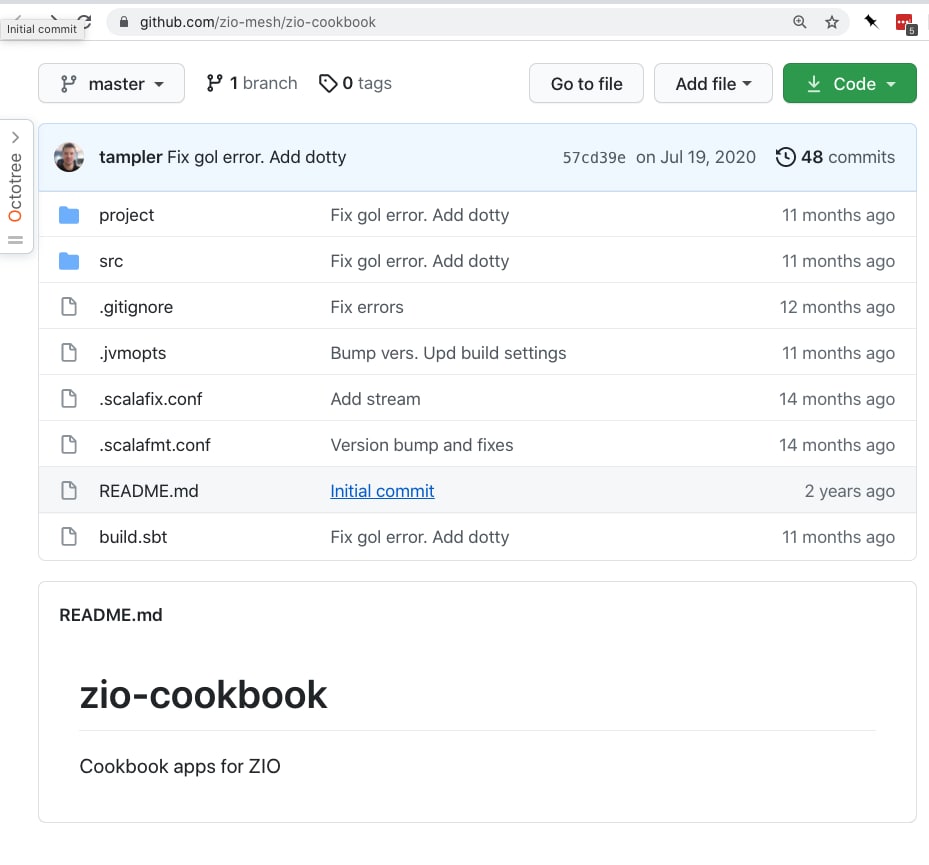Click the build.sbt file icon

pyautogui.click(x=69, y=537)
